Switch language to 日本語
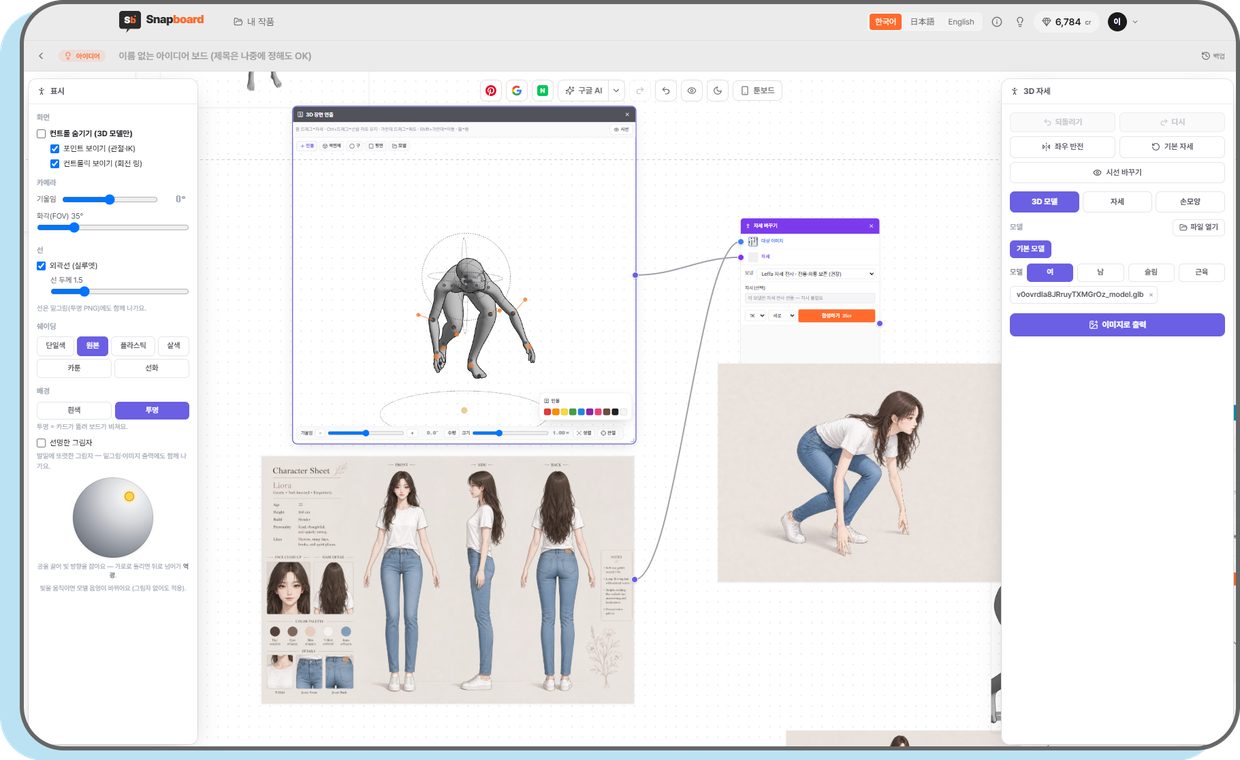The width and height of the screenshot is (1240, 760). pyautogui.click(x=922, y=21)
